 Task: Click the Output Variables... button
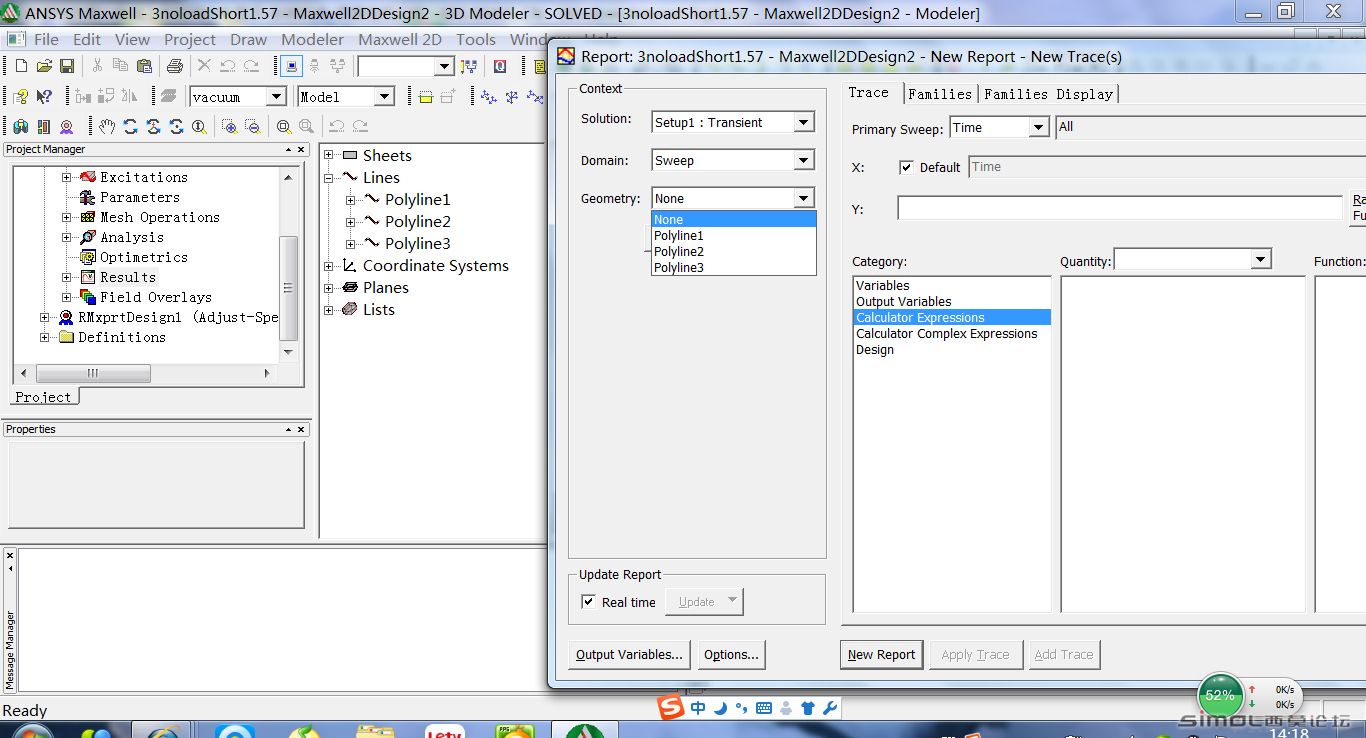pyautogui.click(x=629, y=655)
